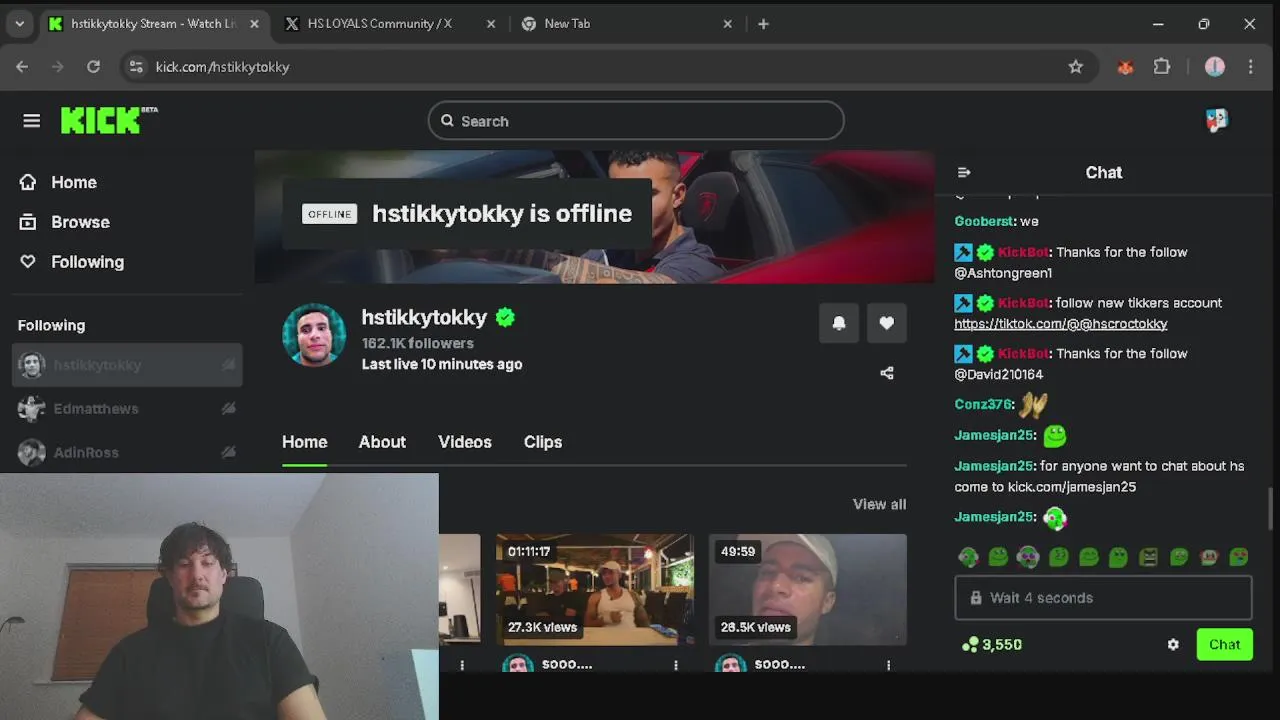Open the Videos tab on the channel
Image resolution: width=1280 pixels, height=720 pixels.
(x=465, y=442)
